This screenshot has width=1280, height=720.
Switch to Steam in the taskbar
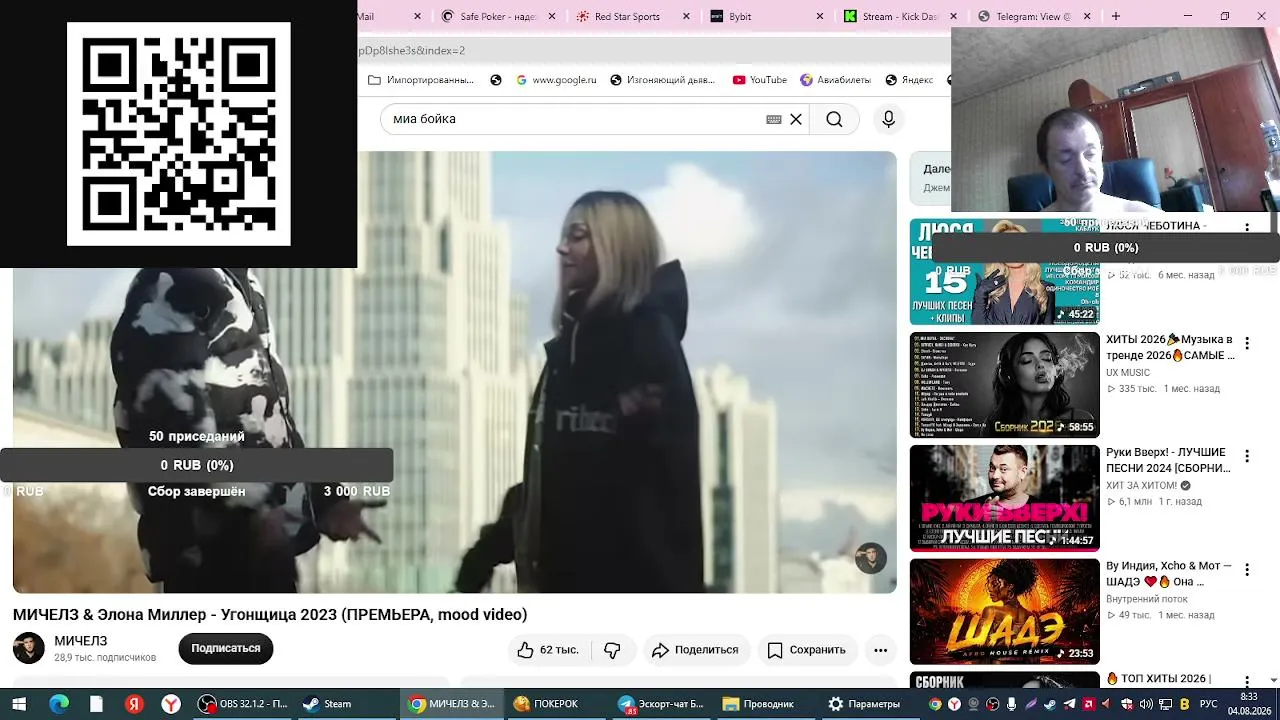pos(346,704)
